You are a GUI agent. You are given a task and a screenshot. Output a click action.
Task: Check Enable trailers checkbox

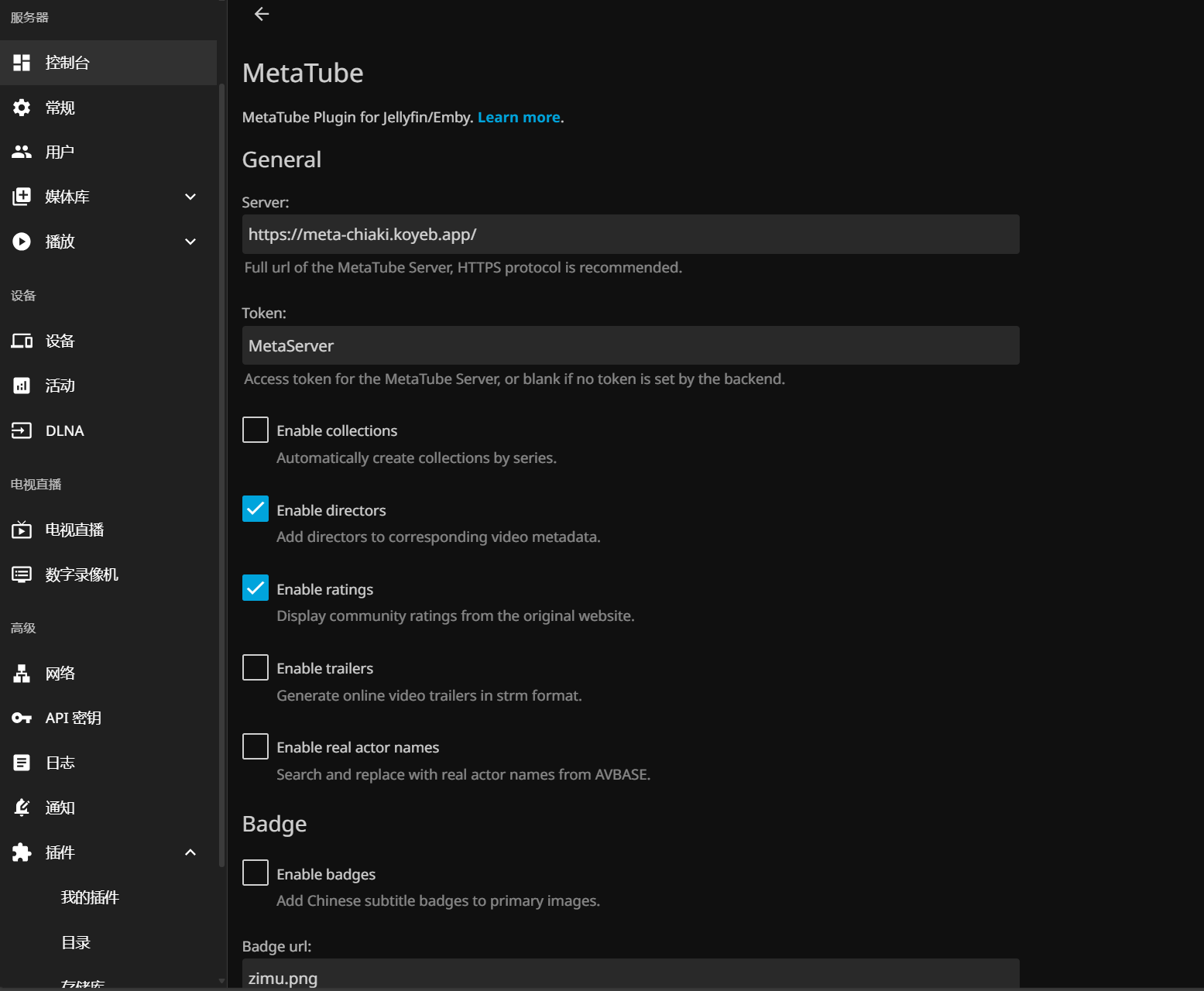(x=256, y=667)
